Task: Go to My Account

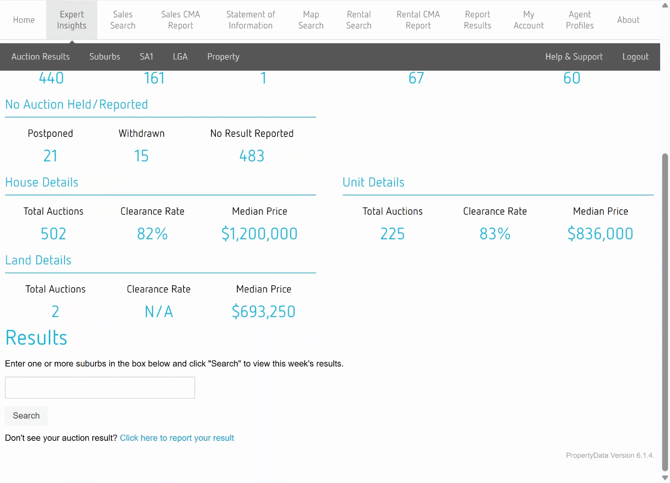Action: coord(528,20)
